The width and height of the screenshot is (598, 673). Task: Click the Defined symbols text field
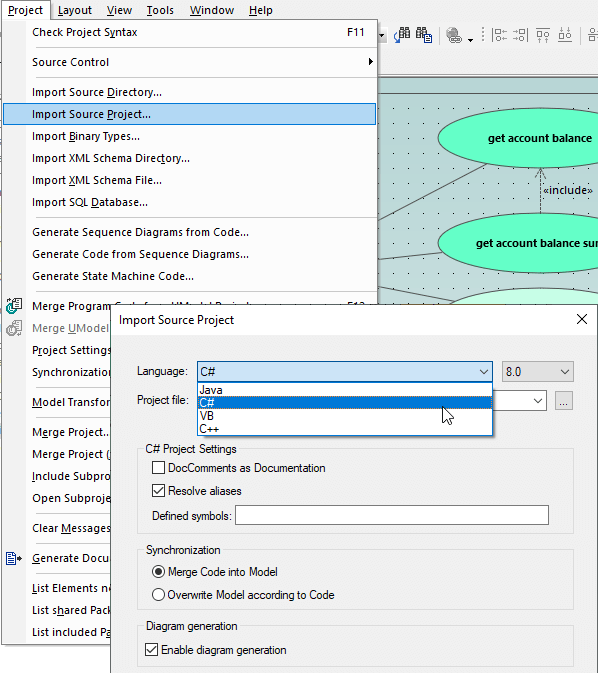click(392, 515)
